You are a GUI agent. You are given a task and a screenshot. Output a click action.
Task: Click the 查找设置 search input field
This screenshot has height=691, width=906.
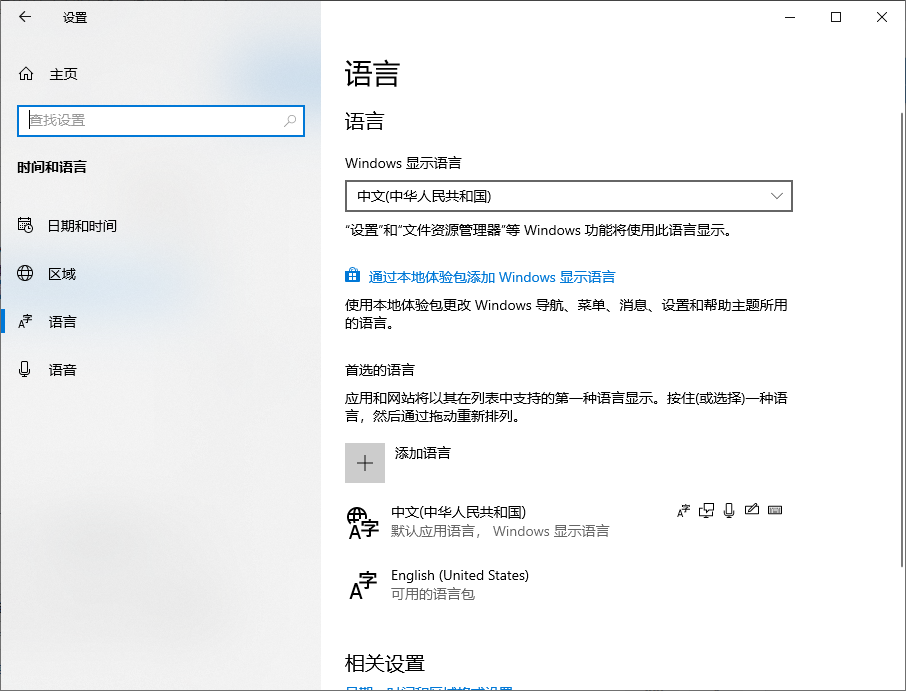click(x=150, y=120)
